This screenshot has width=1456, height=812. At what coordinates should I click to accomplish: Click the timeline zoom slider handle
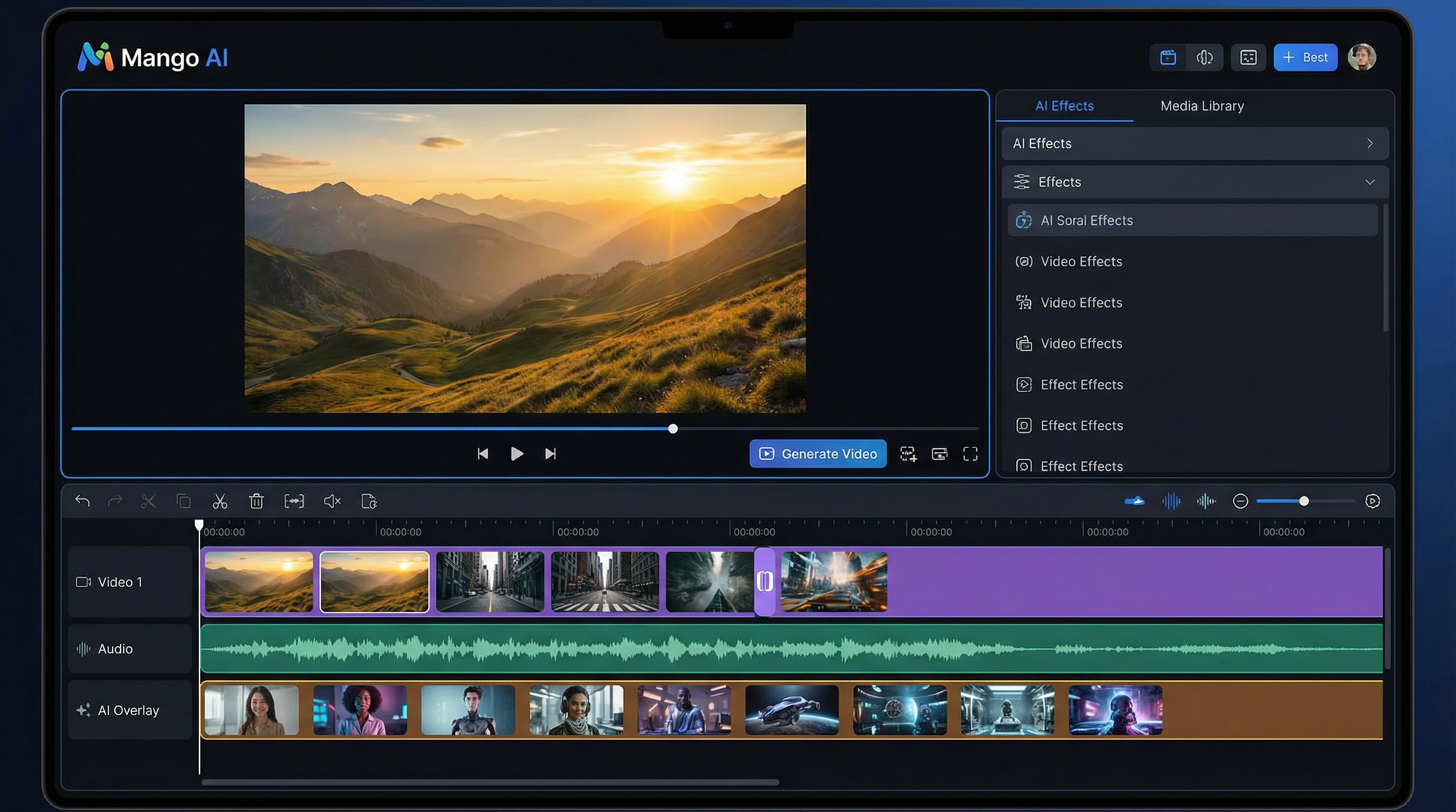(x=1304, y=501)
